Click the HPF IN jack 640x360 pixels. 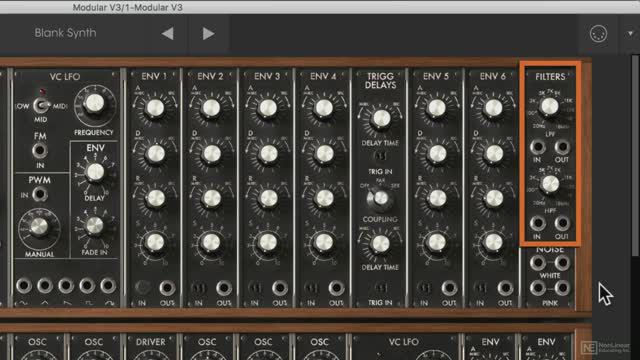pos(537,223)
